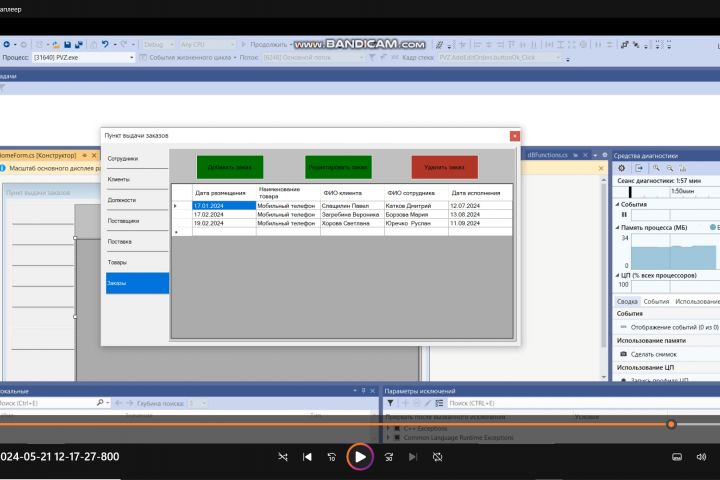Open the Debug configuration dropdown
Viewport: 720px width, 480px height.
pos(158,45)
